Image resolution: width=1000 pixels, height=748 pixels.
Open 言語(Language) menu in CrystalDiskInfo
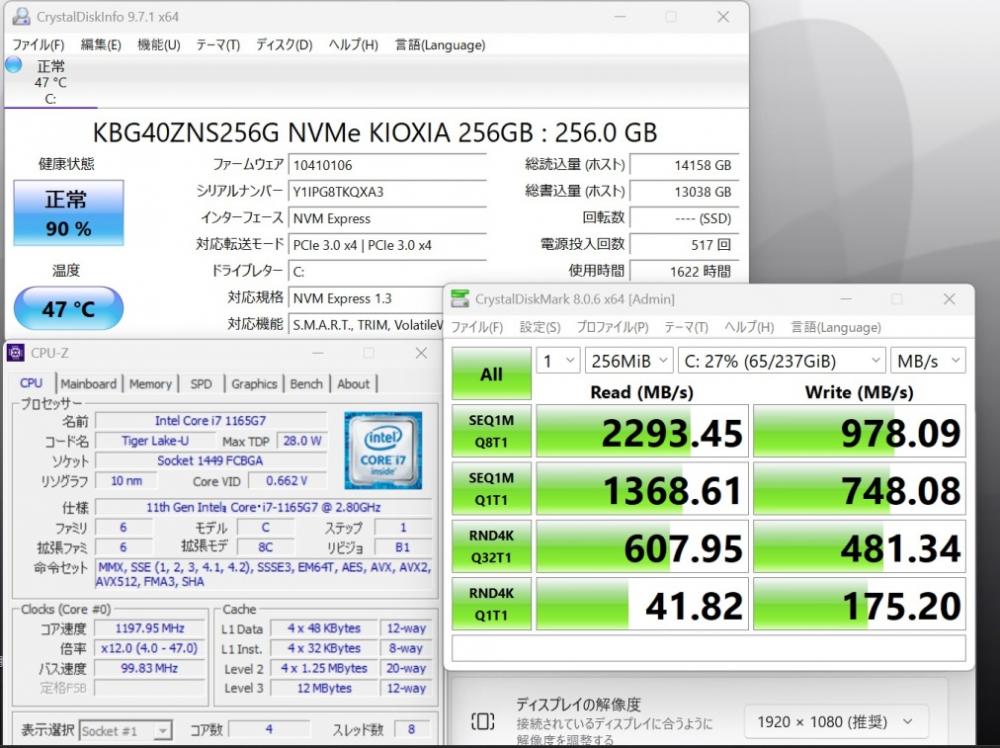point(440,45)
